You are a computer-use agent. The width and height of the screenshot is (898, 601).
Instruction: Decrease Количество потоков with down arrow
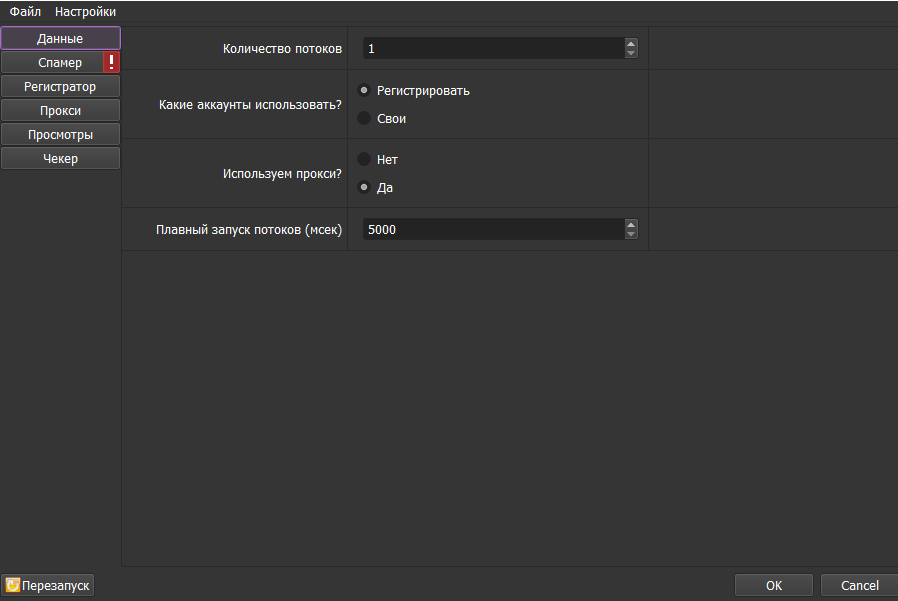[x=630, y=53]
